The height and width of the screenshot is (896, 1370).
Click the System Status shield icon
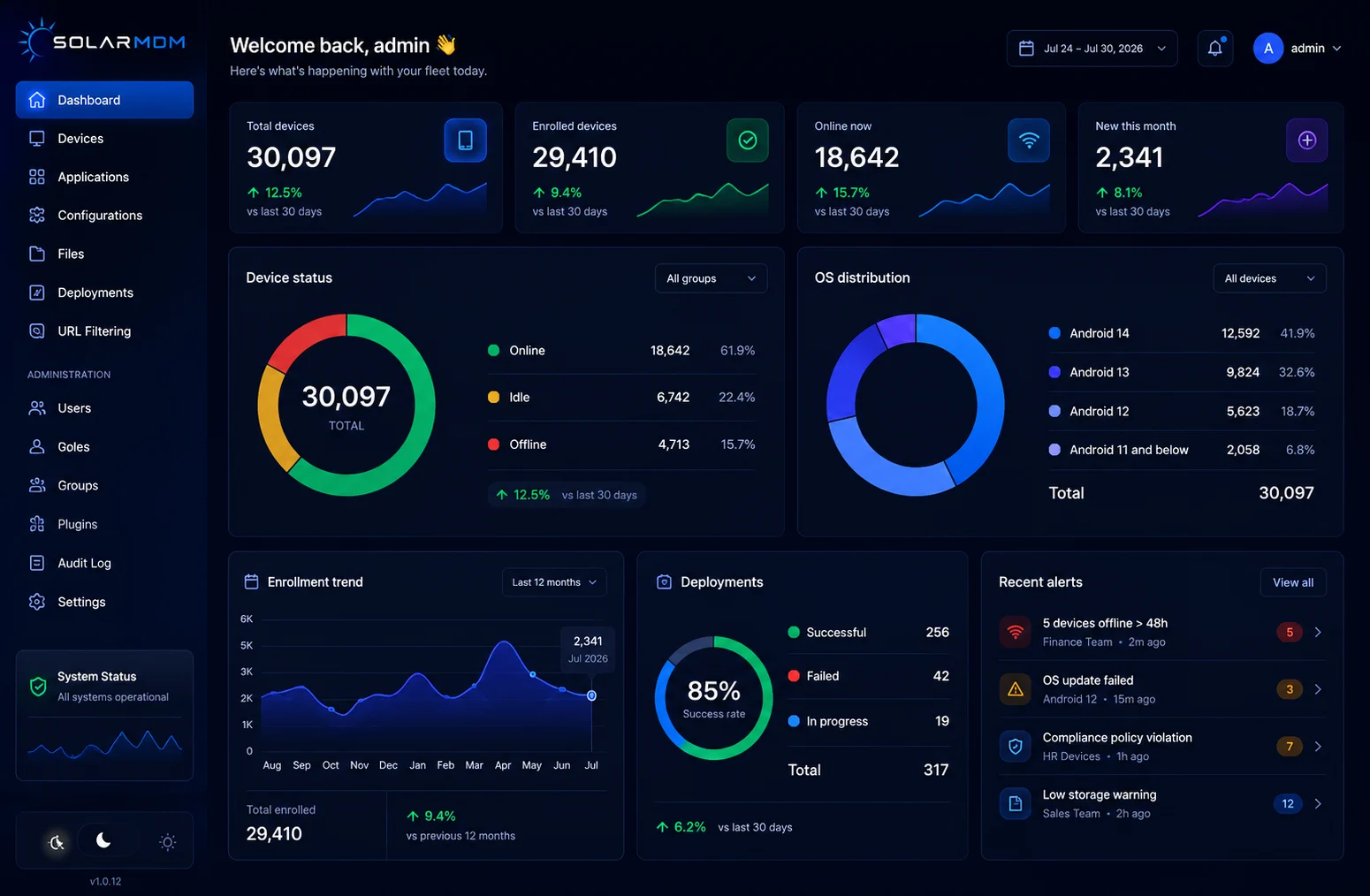38,687
